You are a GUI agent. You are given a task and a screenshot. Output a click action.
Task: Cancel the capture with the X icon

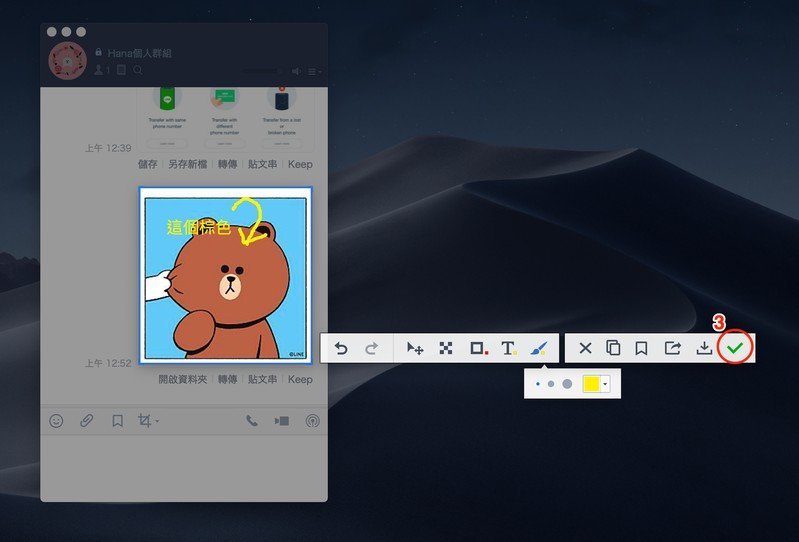click(x=585, y=348)
